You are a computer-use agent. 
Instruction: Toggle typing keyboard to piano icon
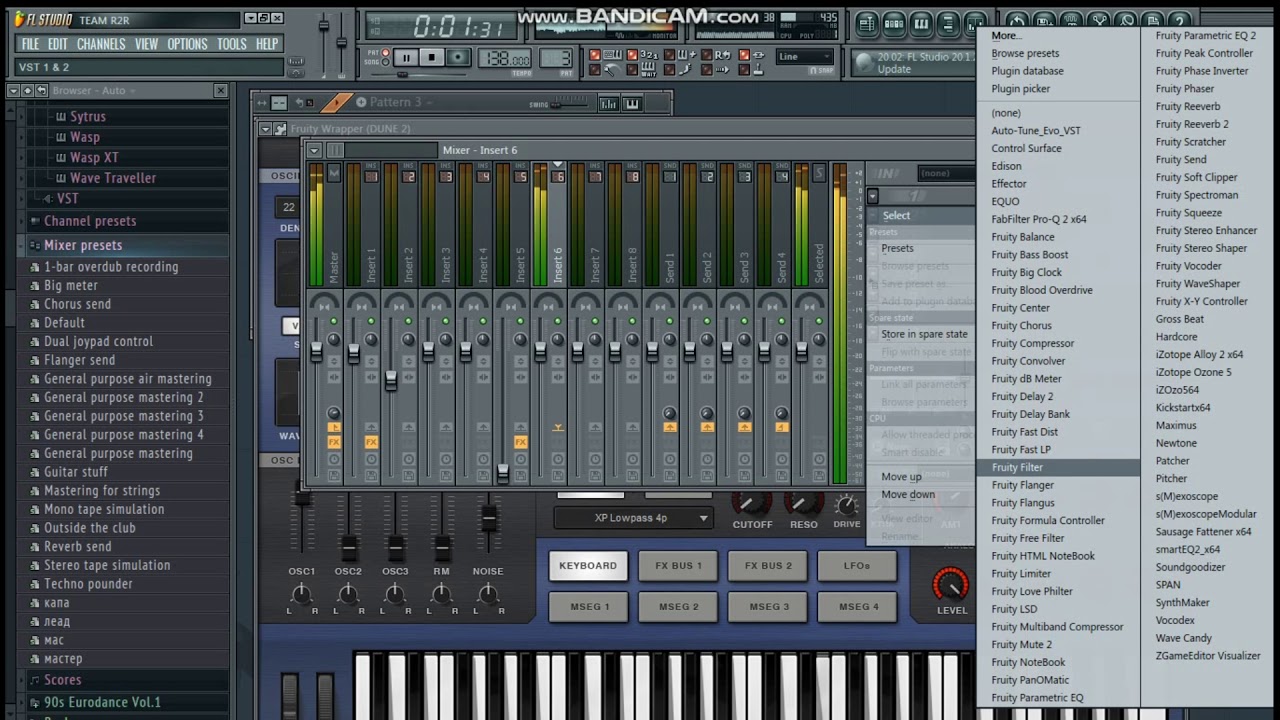(x=612, y=54)
